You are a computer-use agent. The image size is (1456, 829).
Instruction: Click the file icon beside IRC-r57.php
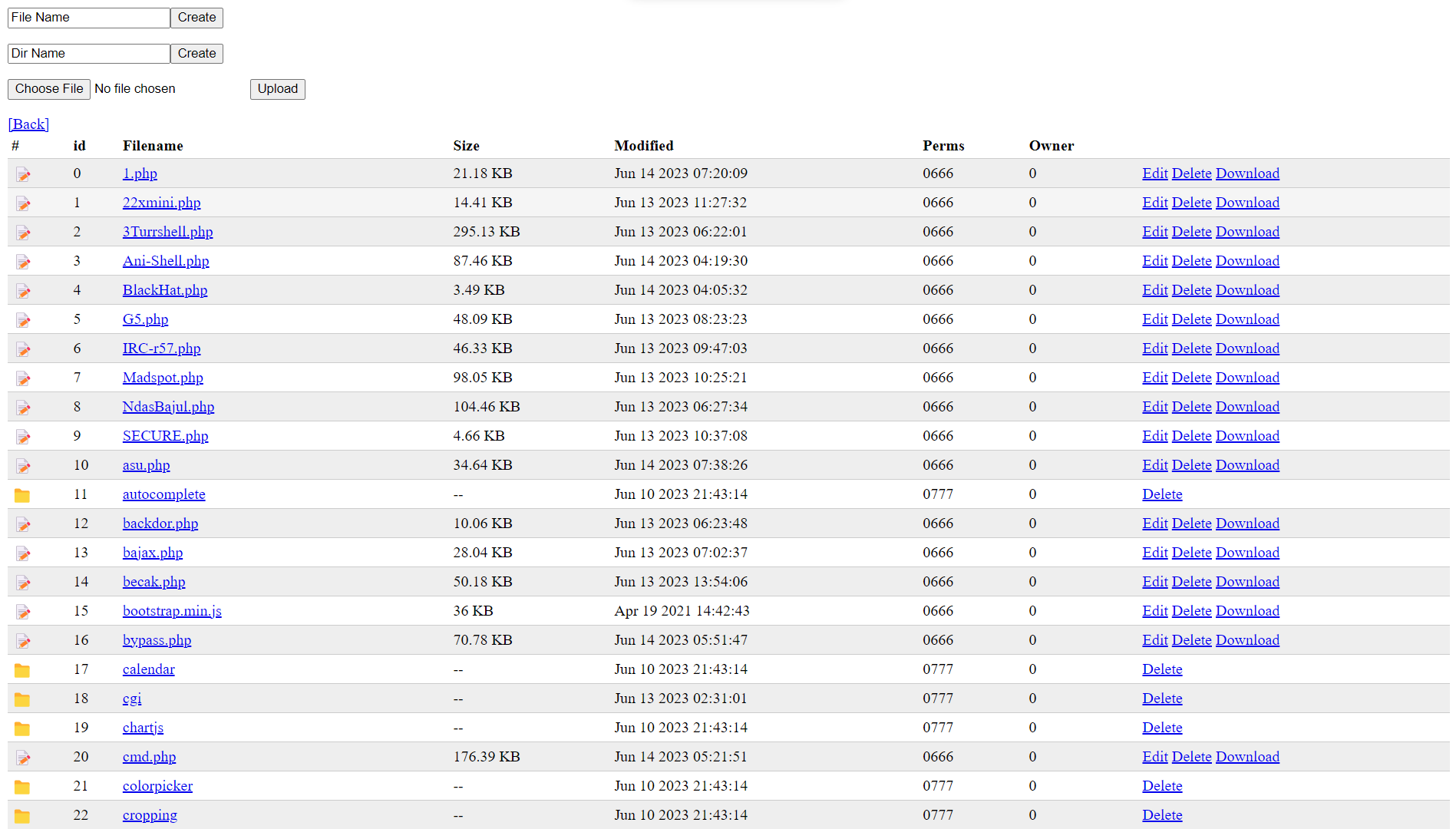(x=23, y=349)
